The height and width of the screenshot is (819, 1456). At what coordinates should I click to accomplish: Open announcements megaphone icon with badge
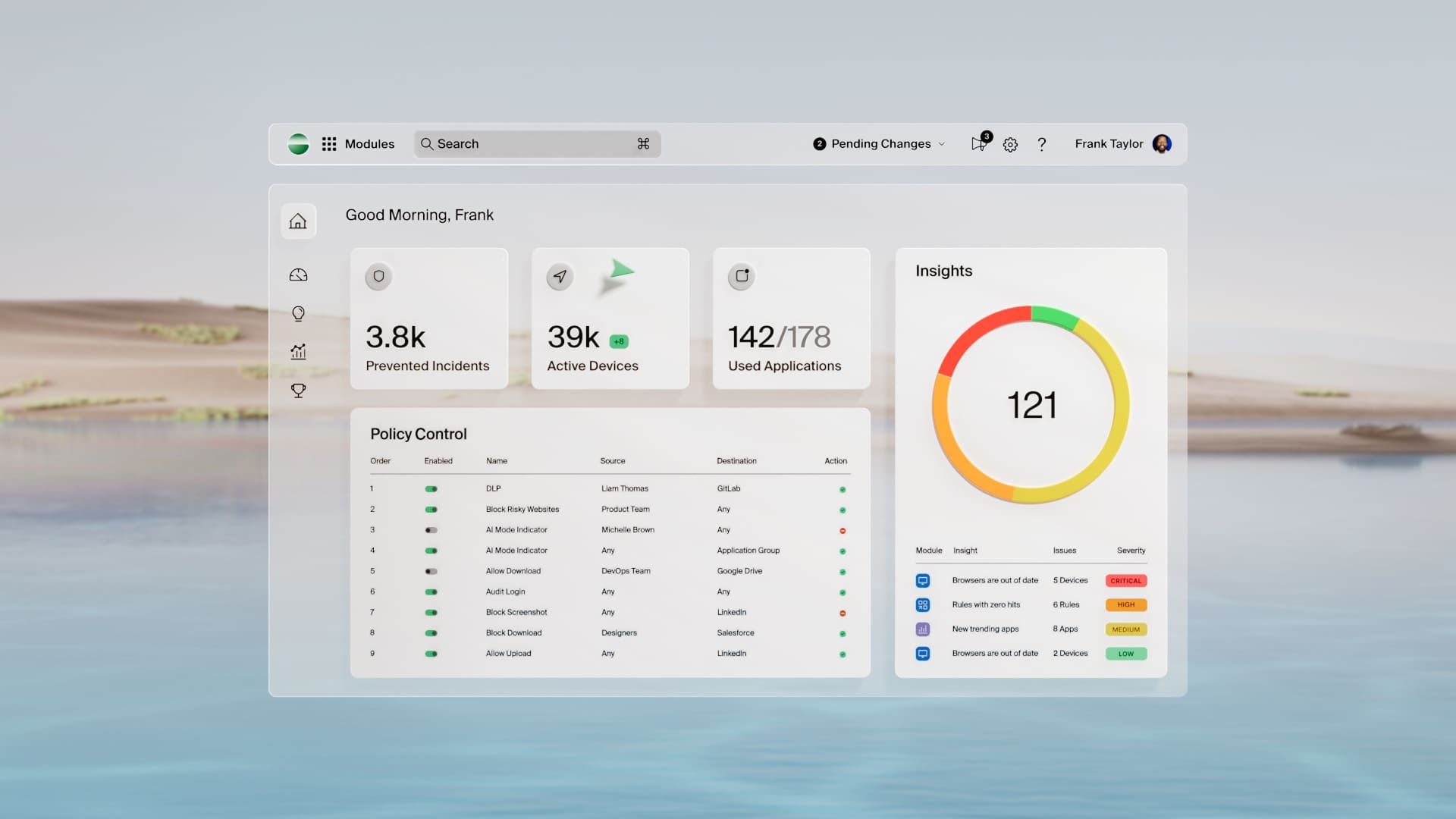(x=979, y=143)
